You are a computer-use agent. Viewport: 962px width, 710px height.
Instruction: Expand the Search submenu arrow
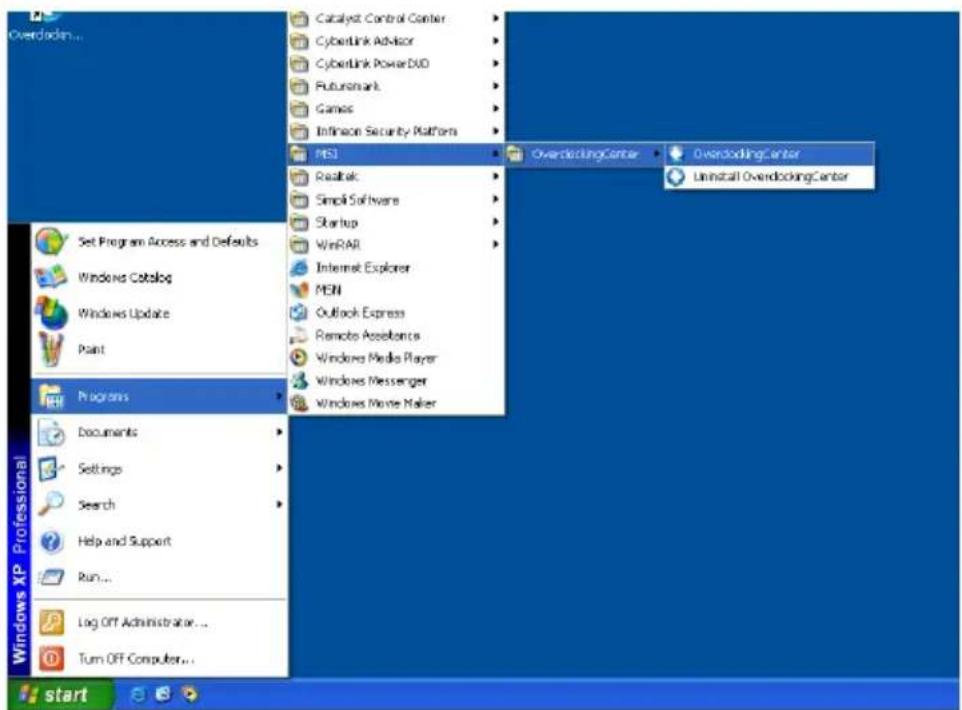(279, 504)
